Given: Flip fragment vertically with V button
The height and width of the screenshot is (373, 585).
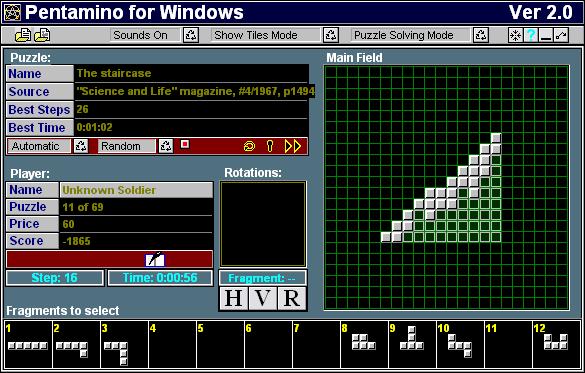Looking at the screenshot, I should pyautogui.click(x=263, y=298).
